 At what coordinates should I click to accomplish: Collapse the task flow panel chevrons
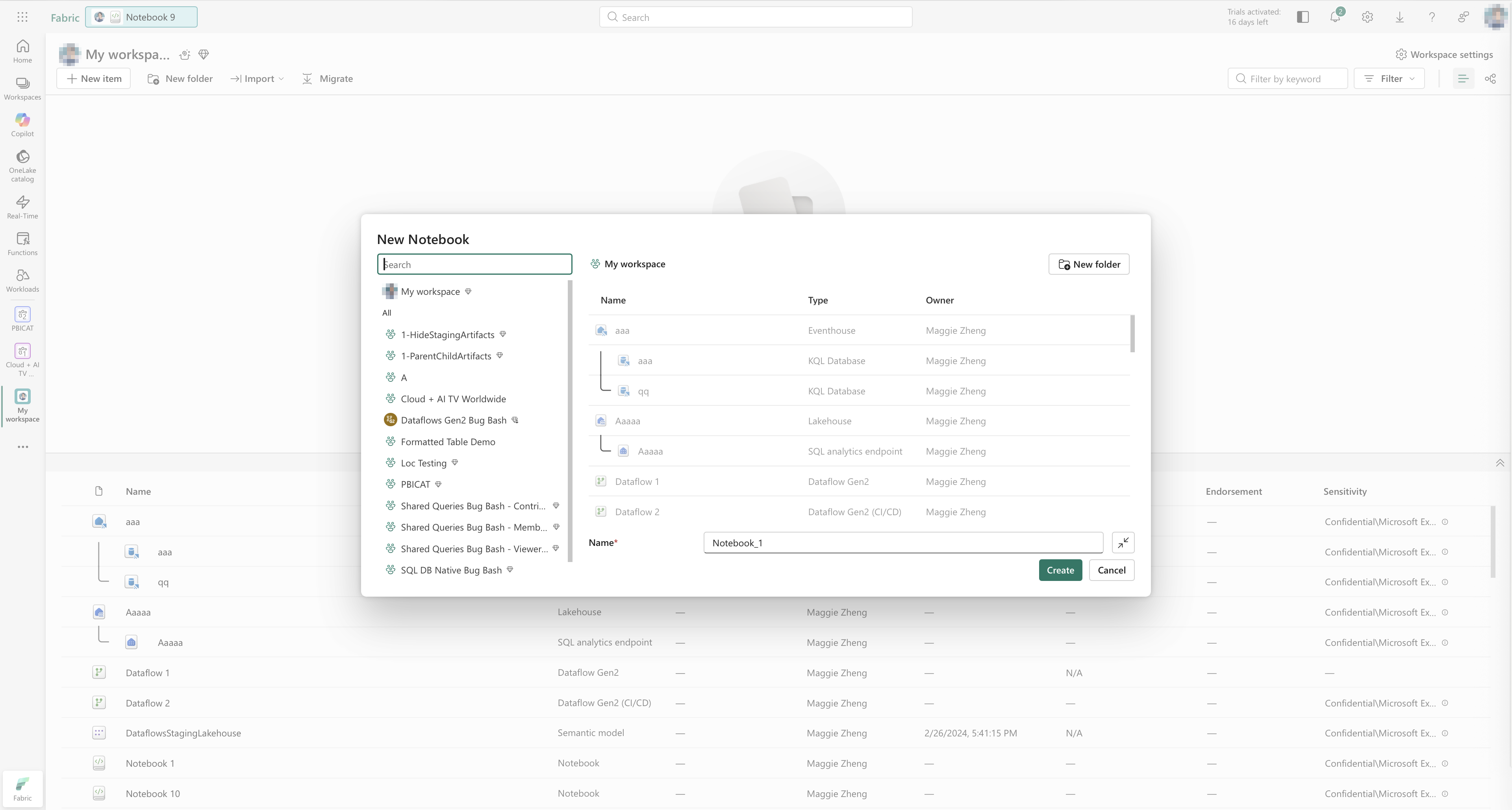pyautogui.click(x=1500, y=463)
